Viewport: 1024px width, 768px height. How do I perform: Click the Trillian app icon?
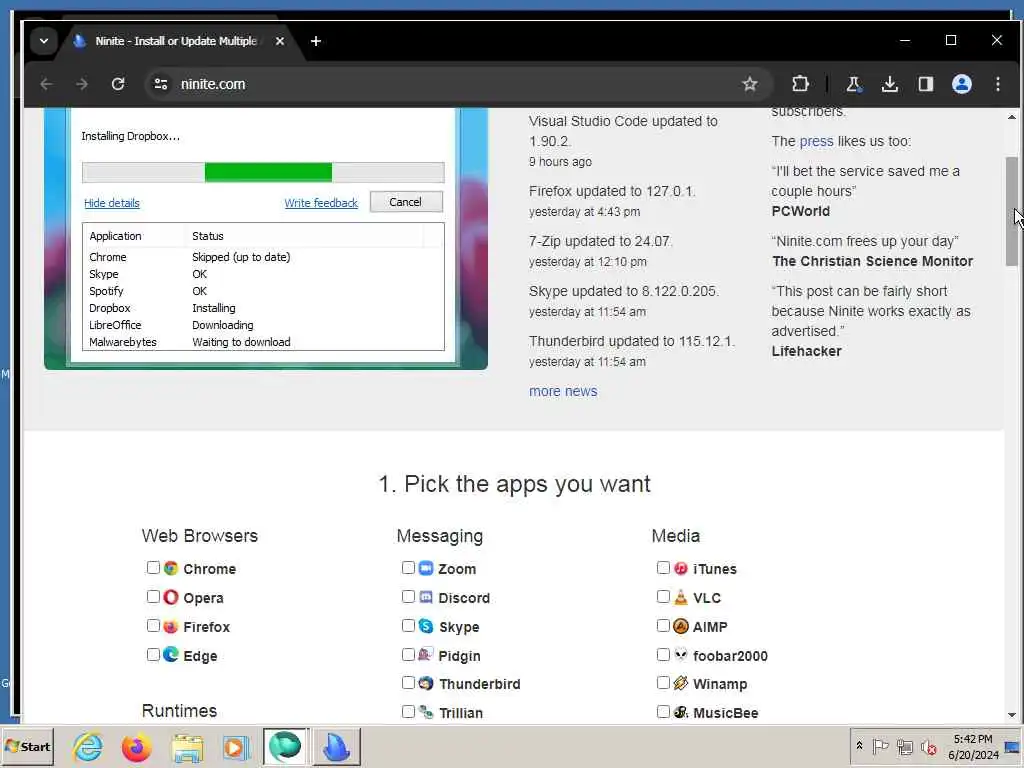426,712
